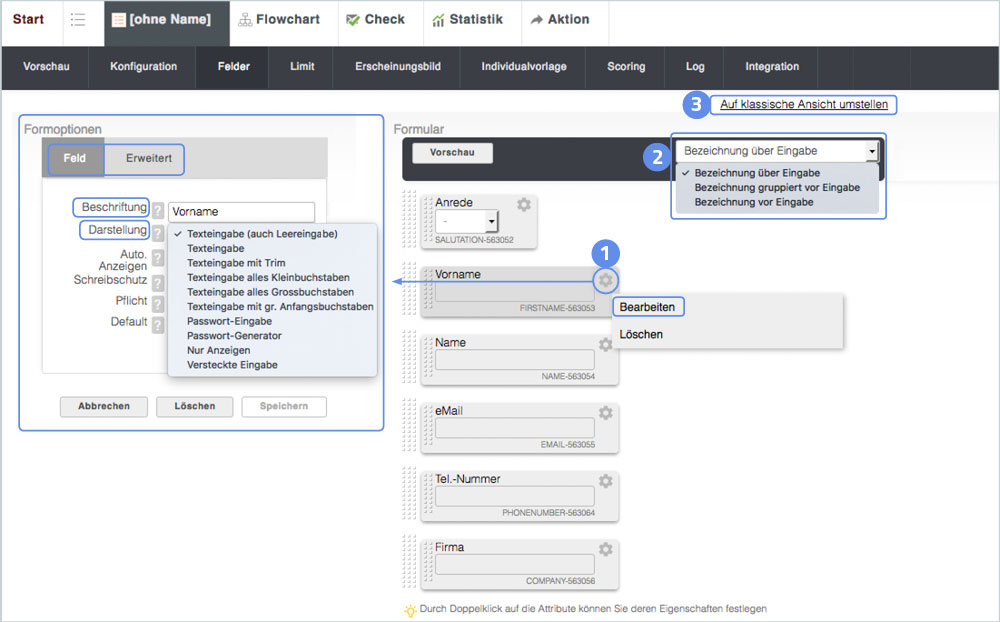Choose Bezeichnung vor Eingabe option
Screen dimensions: 1000x622
(753, 202)
